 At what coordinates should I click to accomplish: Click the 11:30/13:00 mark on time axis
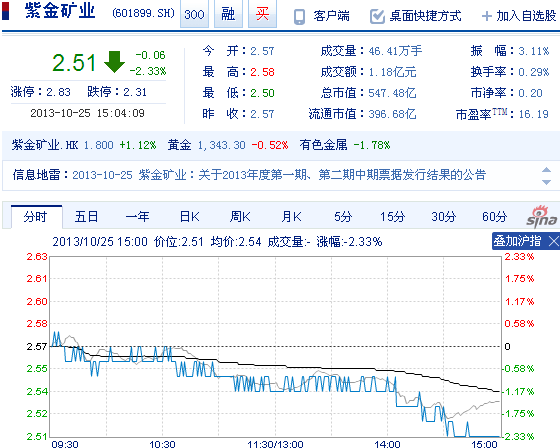point(275,444)
